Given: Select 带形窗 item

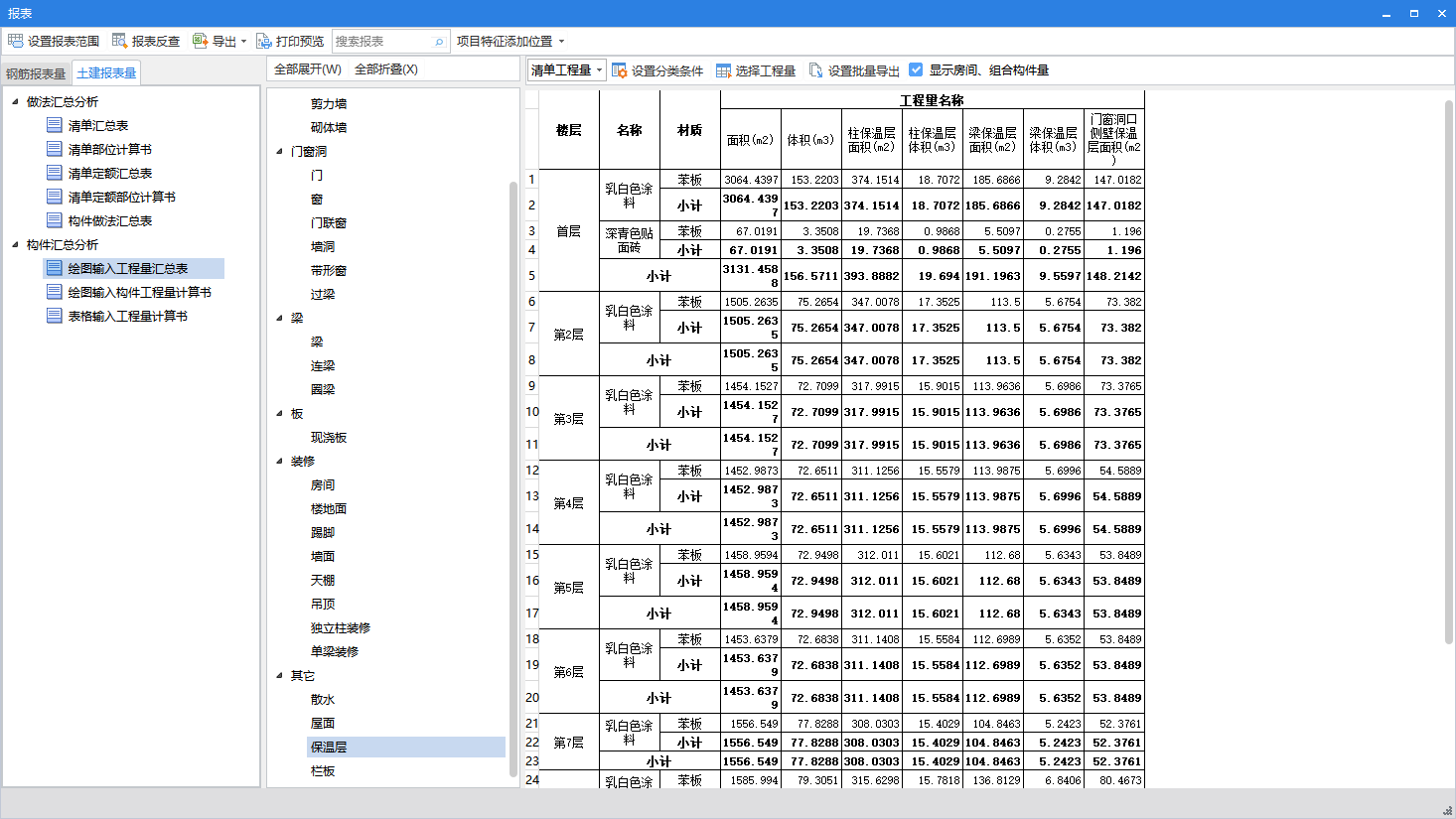Looking at the screenshot, I should [x=329, y=270].
